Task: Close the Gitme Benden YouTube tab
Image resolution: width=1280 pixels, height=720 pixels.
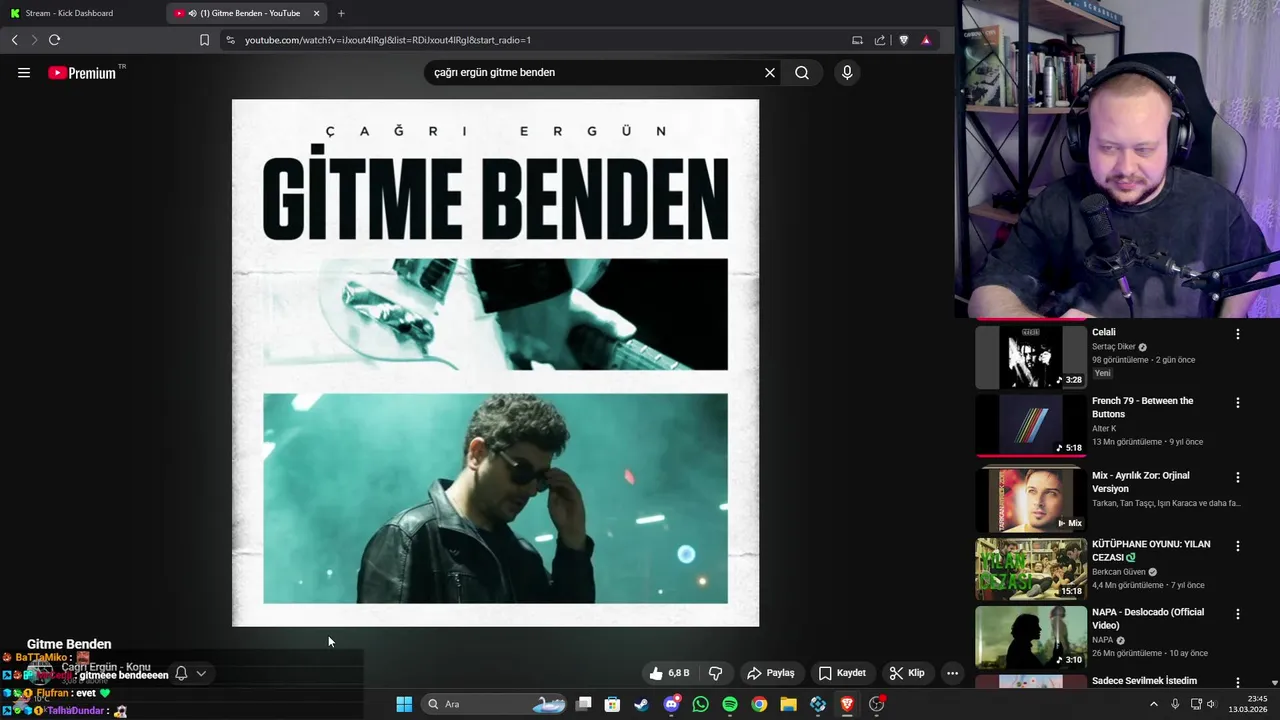Action: click(316, 13)
